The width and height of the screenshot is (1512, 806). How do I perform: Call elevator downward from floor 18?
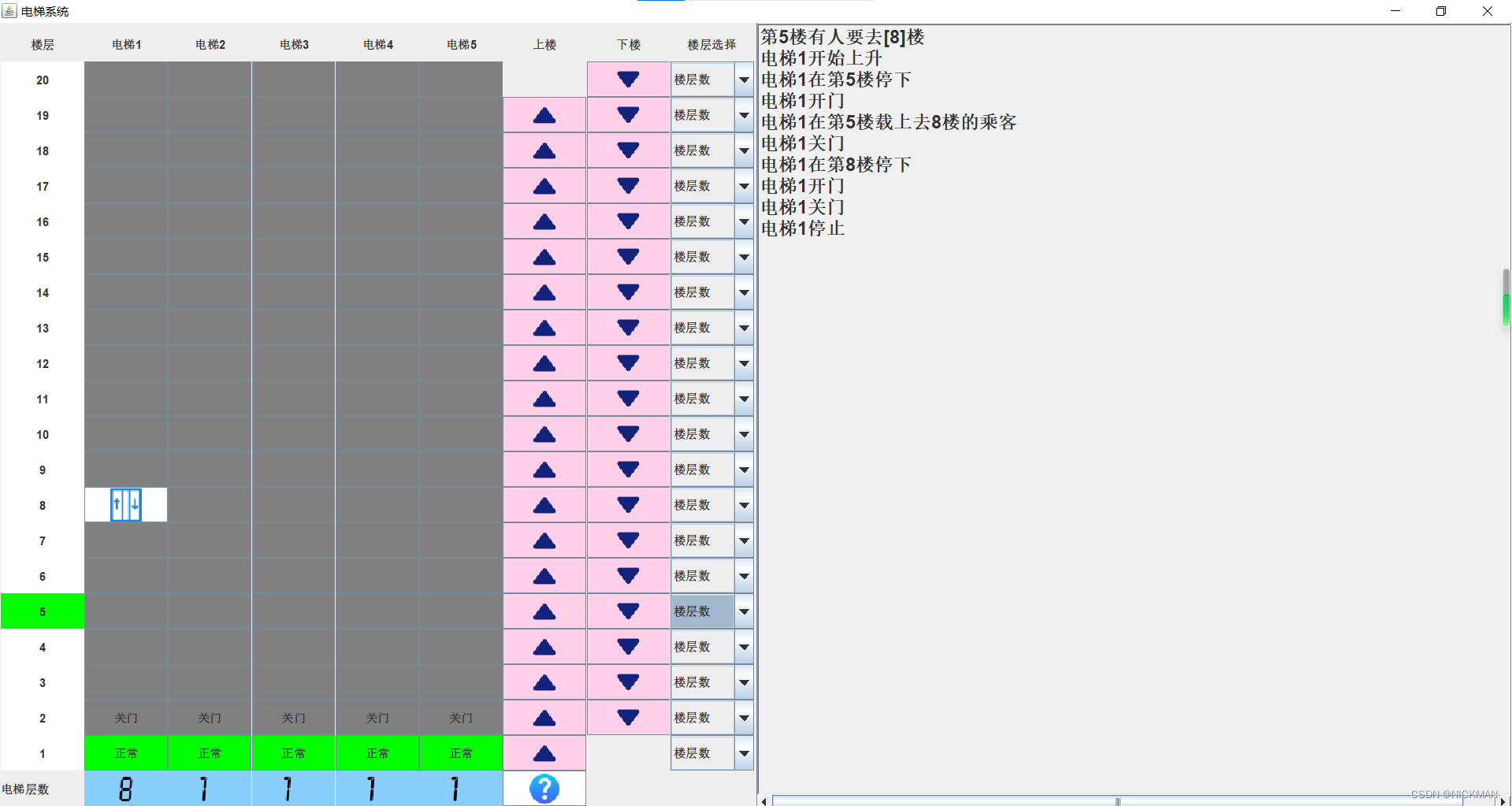628,150
